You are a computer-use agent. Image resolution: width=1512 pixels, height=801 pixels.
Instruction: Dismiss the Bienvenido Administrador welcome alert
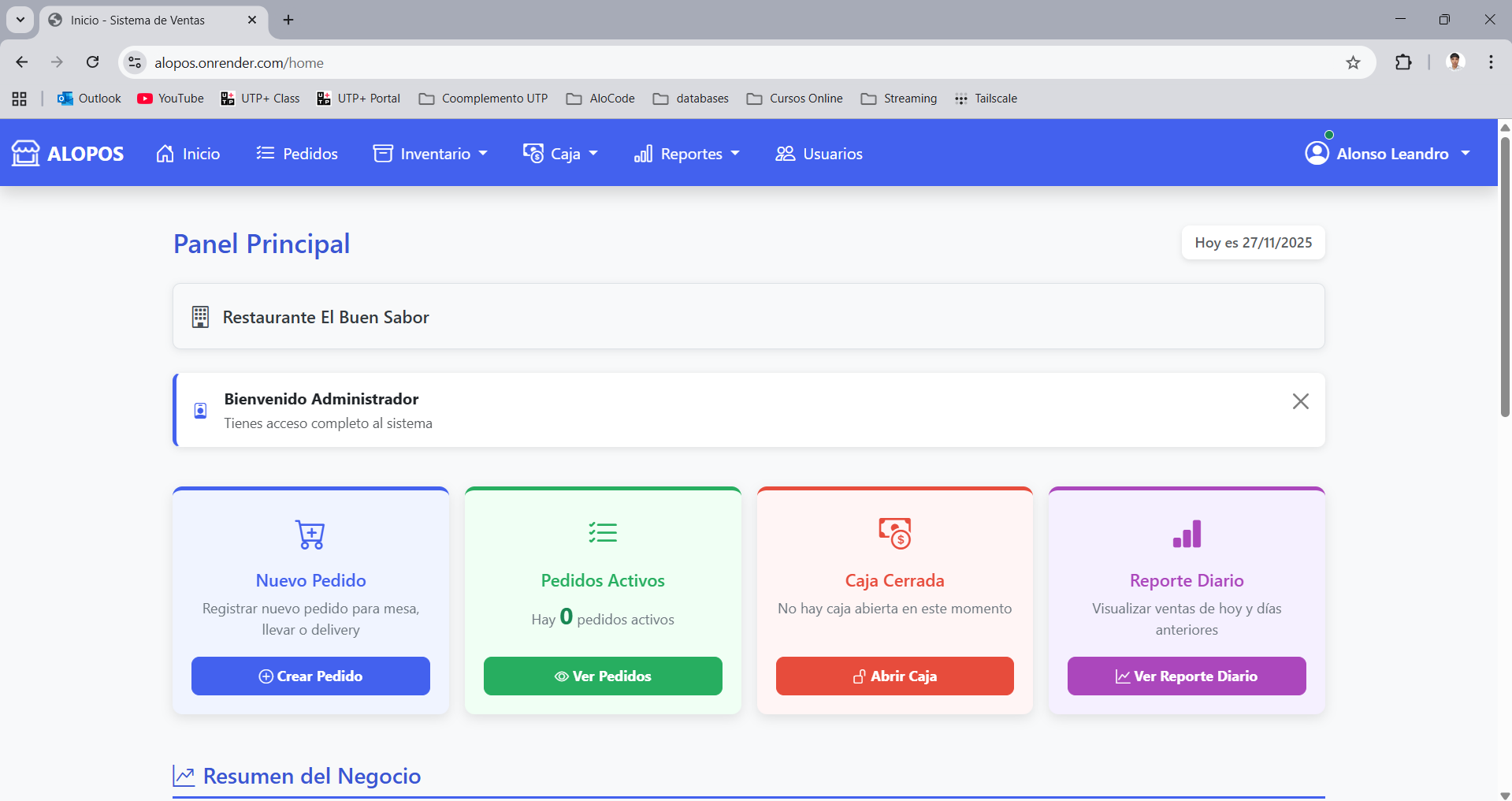coord(1300,401)
